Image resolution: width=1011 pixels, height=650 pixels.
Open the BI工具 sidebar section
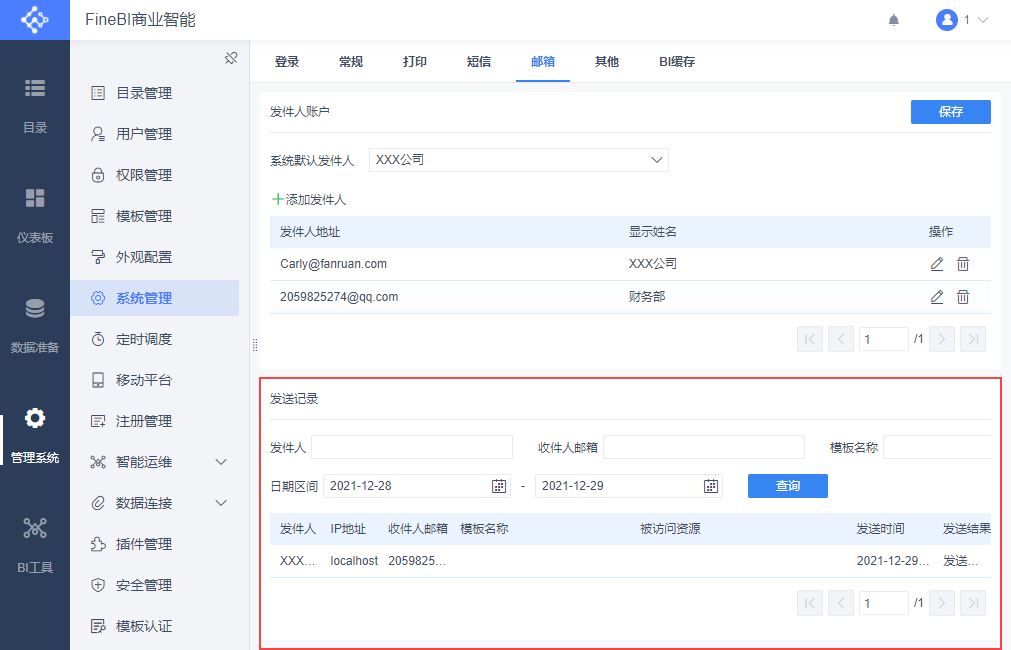pyautogui.click(x=35, y=546)
